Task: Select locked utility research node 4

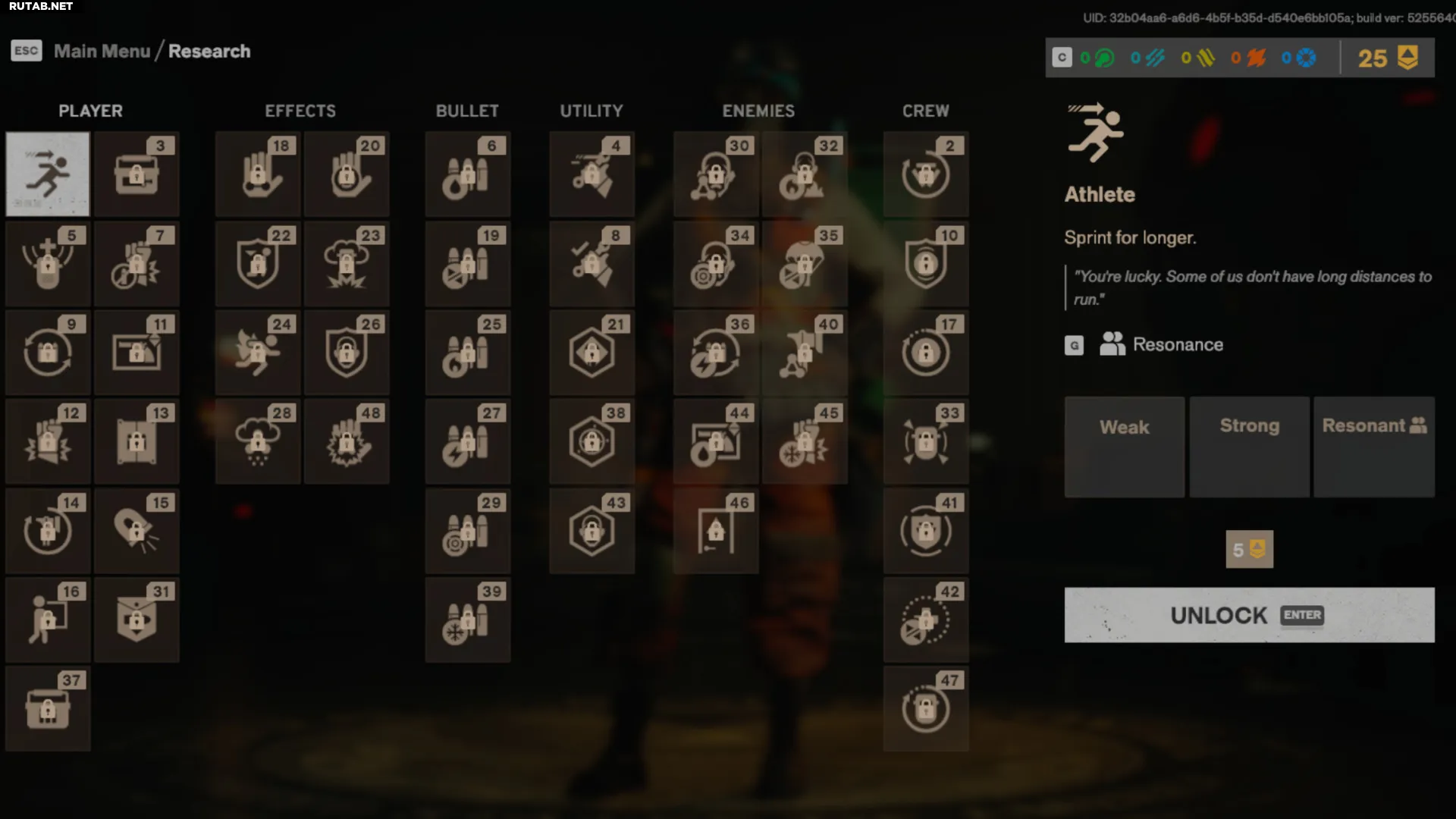Action: coord(592,174)
